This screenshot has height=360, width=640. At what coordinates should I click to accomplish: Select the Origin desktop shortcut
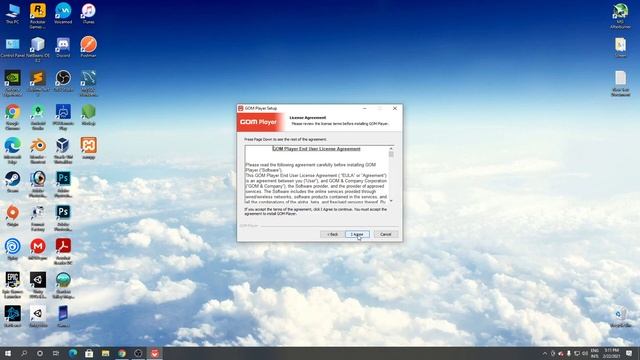pyautogui.click(x=13, y=216)
